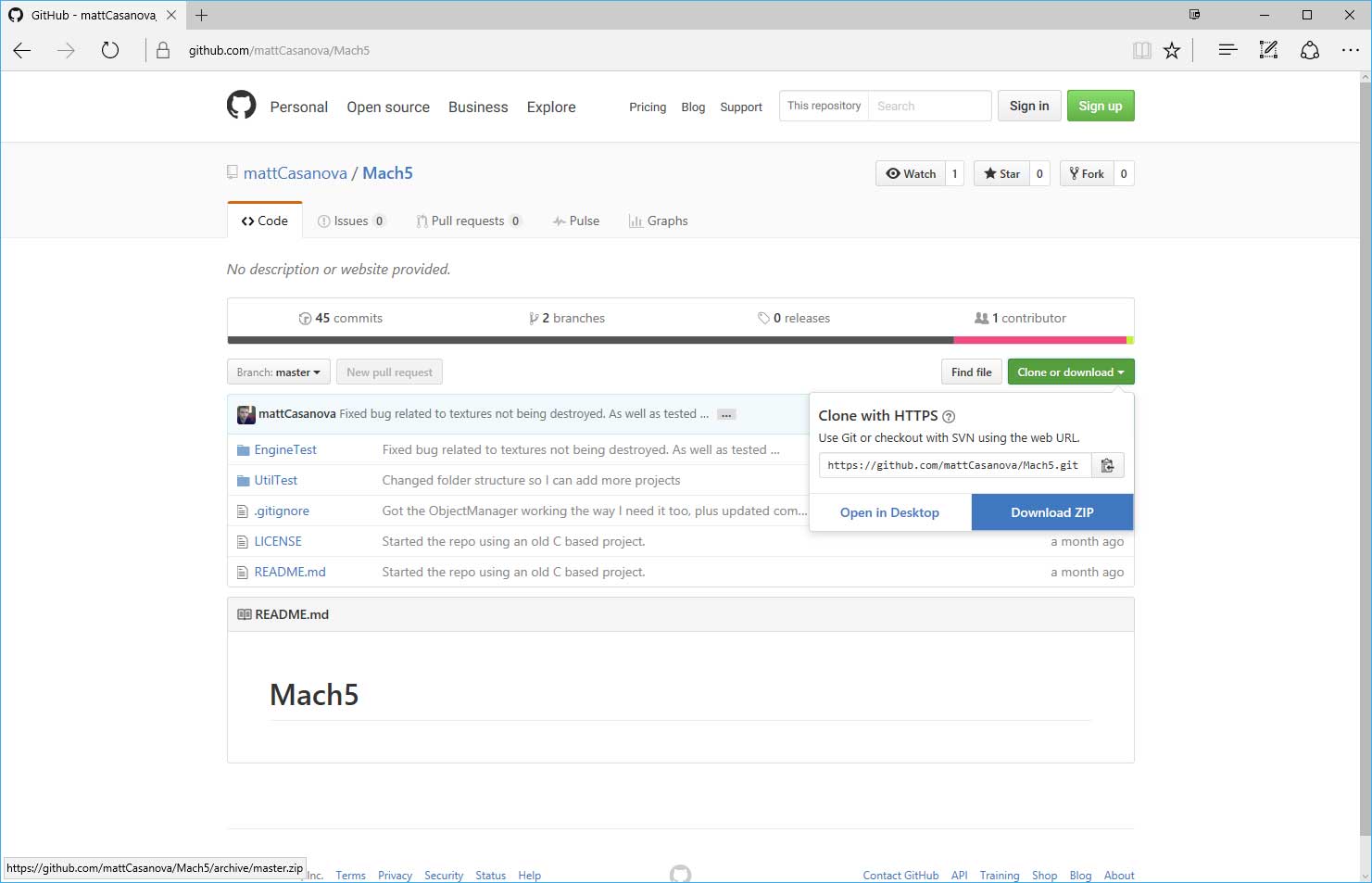Open the .gitignore file
1372x883 pixels.
coord(282,511)
